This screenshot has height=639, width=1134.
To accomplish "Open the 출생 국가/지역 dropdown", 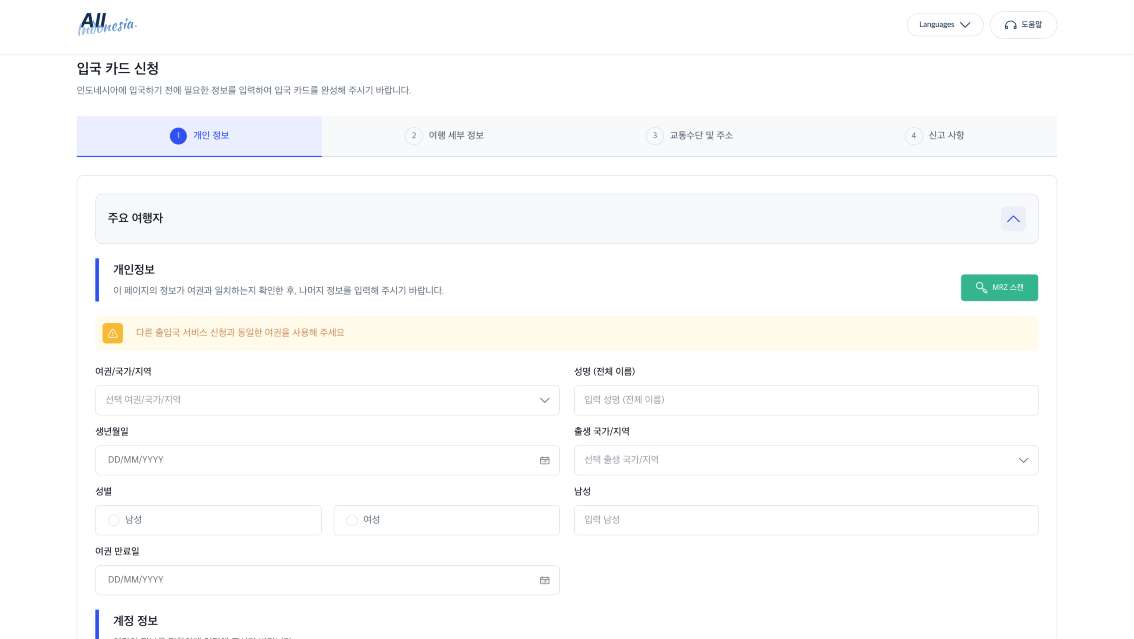I will pos(806,460).
